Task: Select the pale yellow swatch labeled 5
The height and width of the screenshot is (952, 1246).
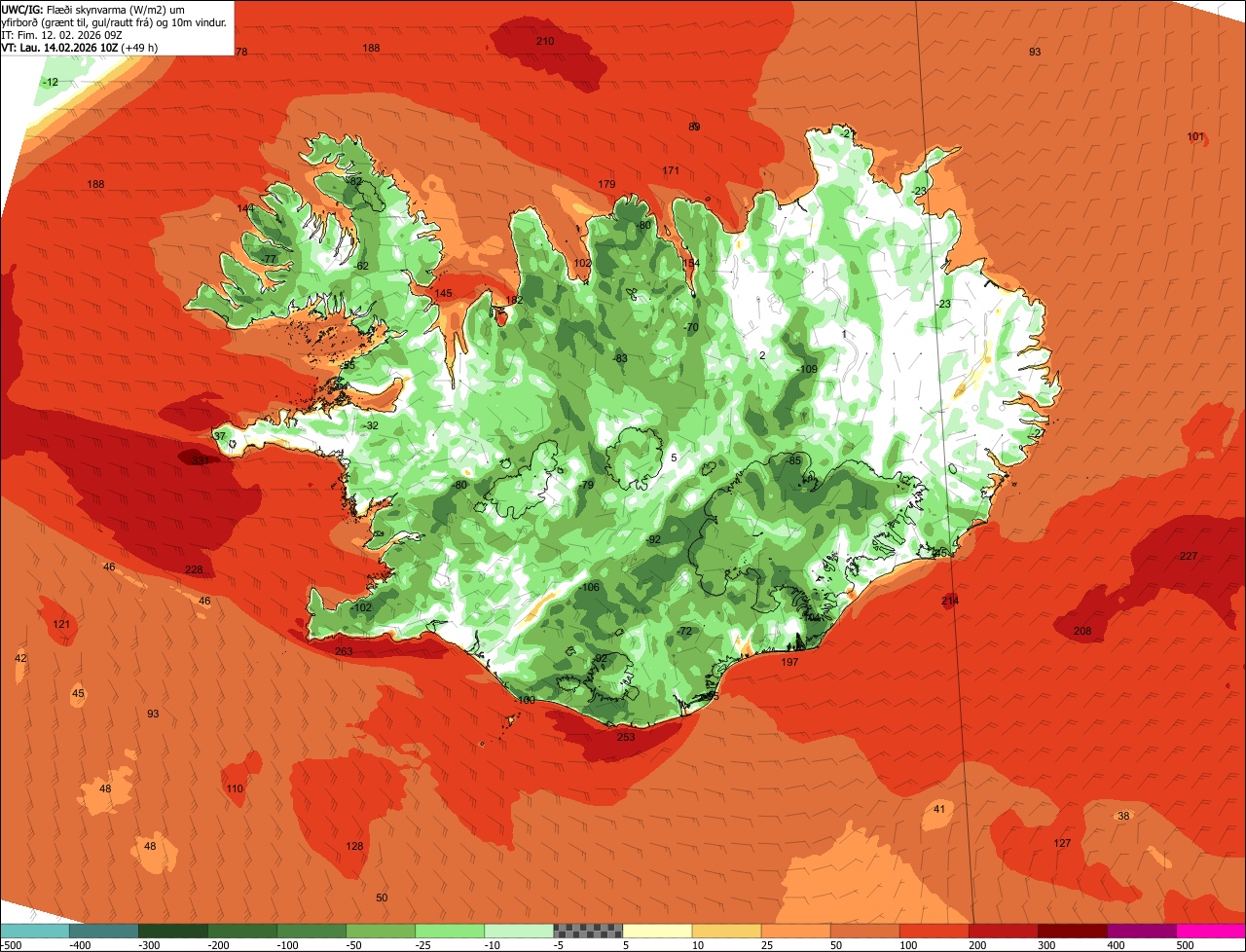Action: tap(657, 932)
